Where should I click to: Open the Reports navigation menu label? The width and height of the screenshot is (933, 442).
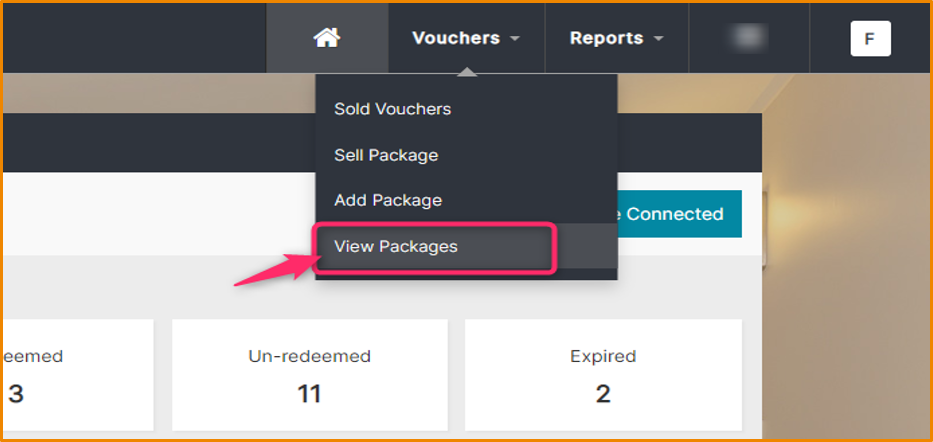click(606, 38)
